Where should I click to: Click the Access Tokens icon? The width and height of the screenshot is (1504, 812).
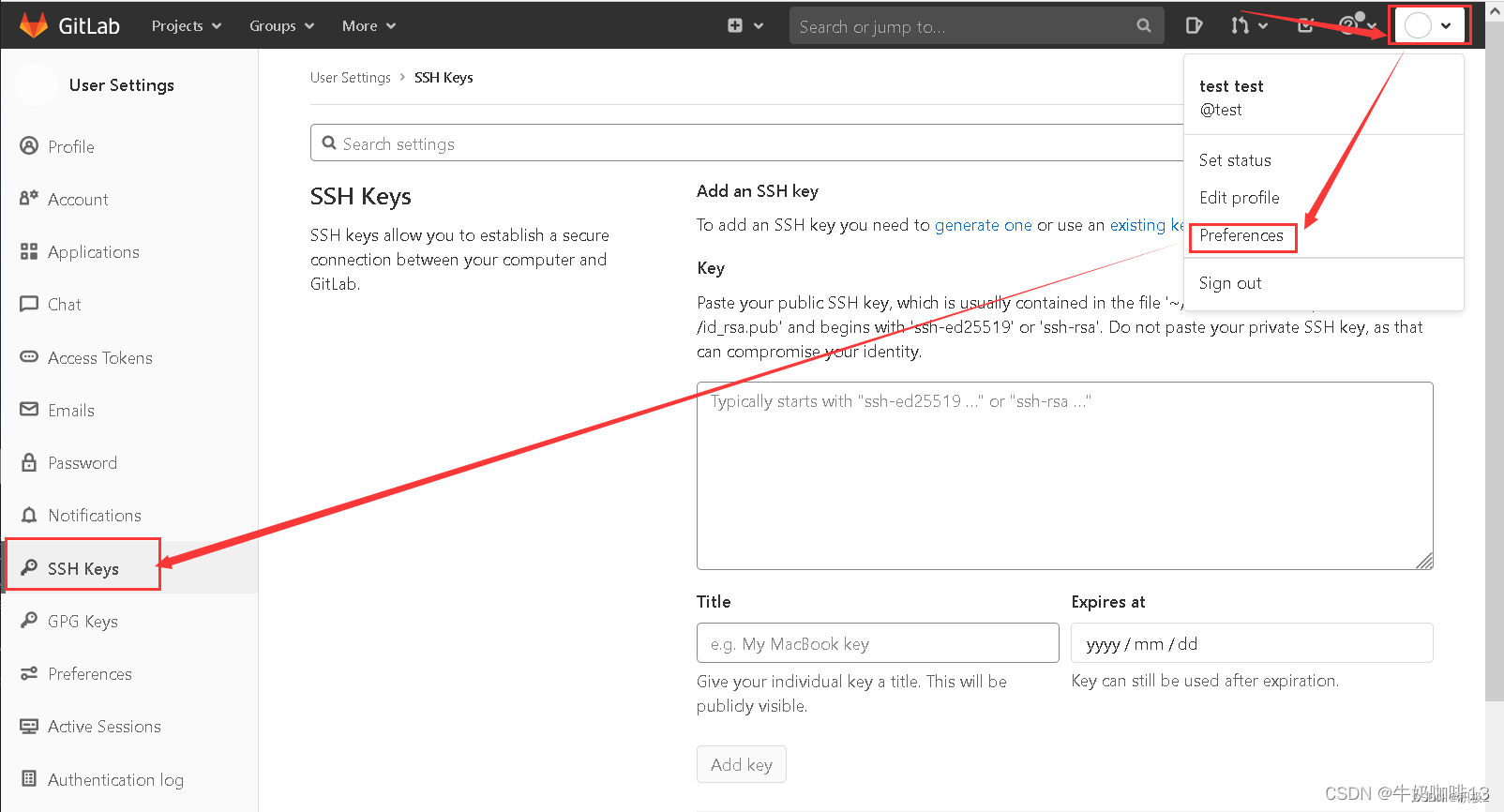tap(29, 356)
